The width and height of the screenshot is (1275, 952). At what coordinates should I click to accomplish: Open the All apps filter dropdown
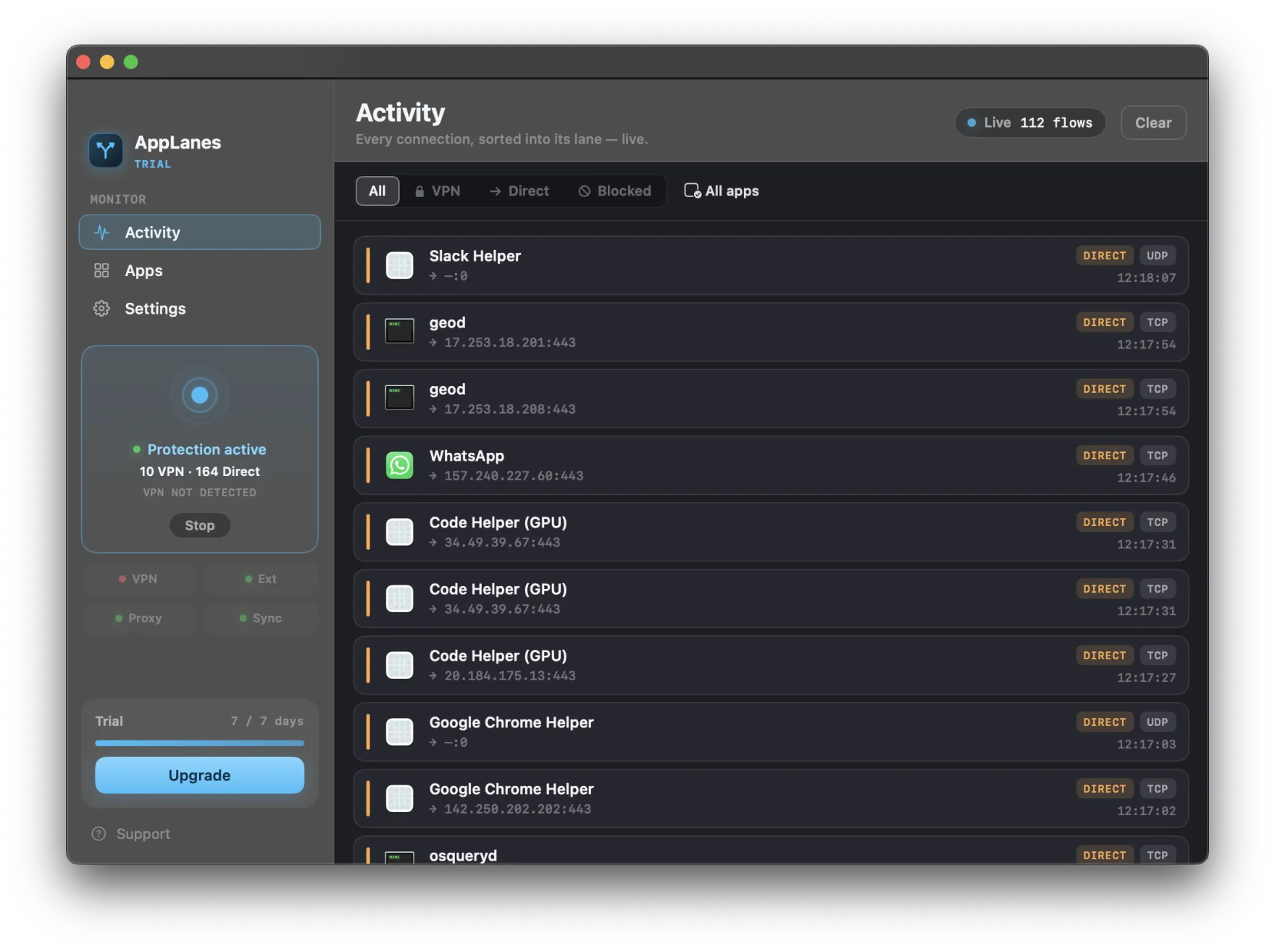[x=722, y=191]
